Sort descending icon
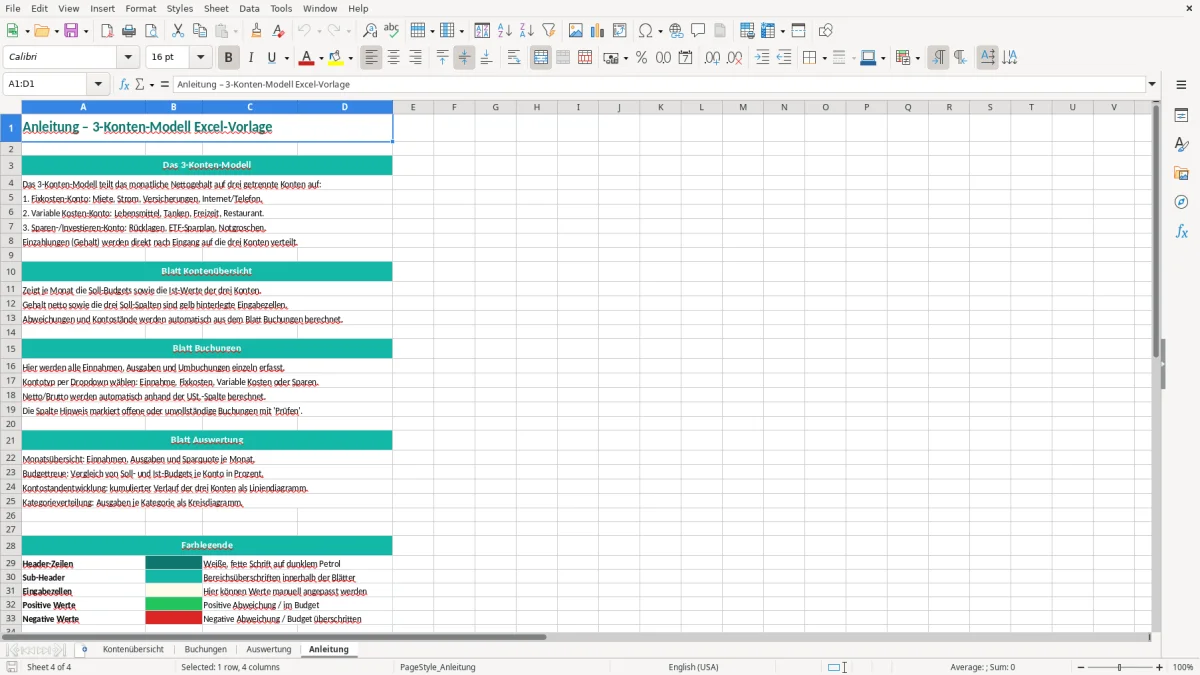This screenshot has height=675, width=1200. (x=527, y=31)
